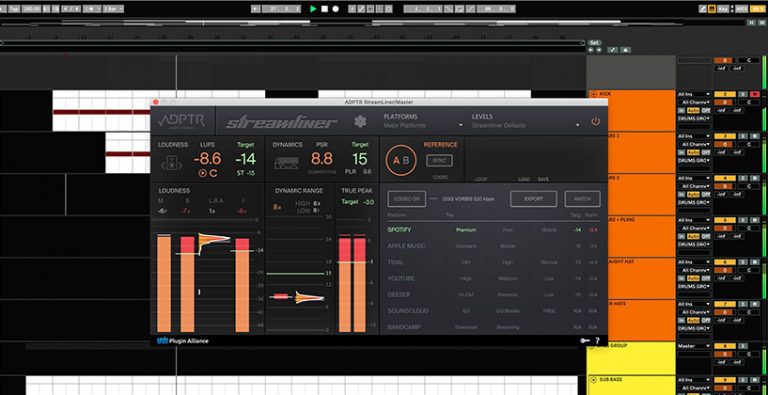Click the play icon beside C under LUFS

click(202, 173)
